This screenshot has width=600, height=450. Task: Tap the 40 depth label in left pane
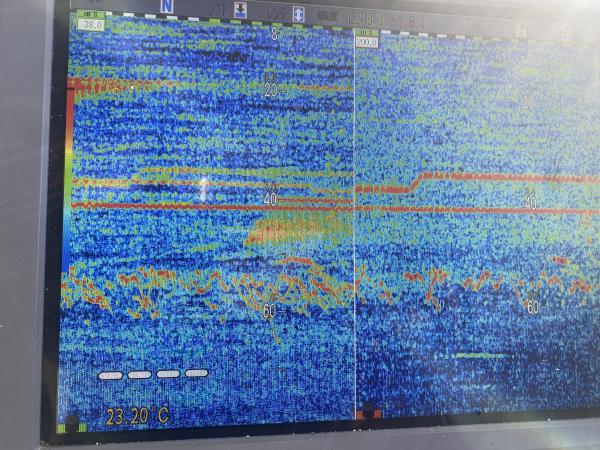(x=270, y=199)
